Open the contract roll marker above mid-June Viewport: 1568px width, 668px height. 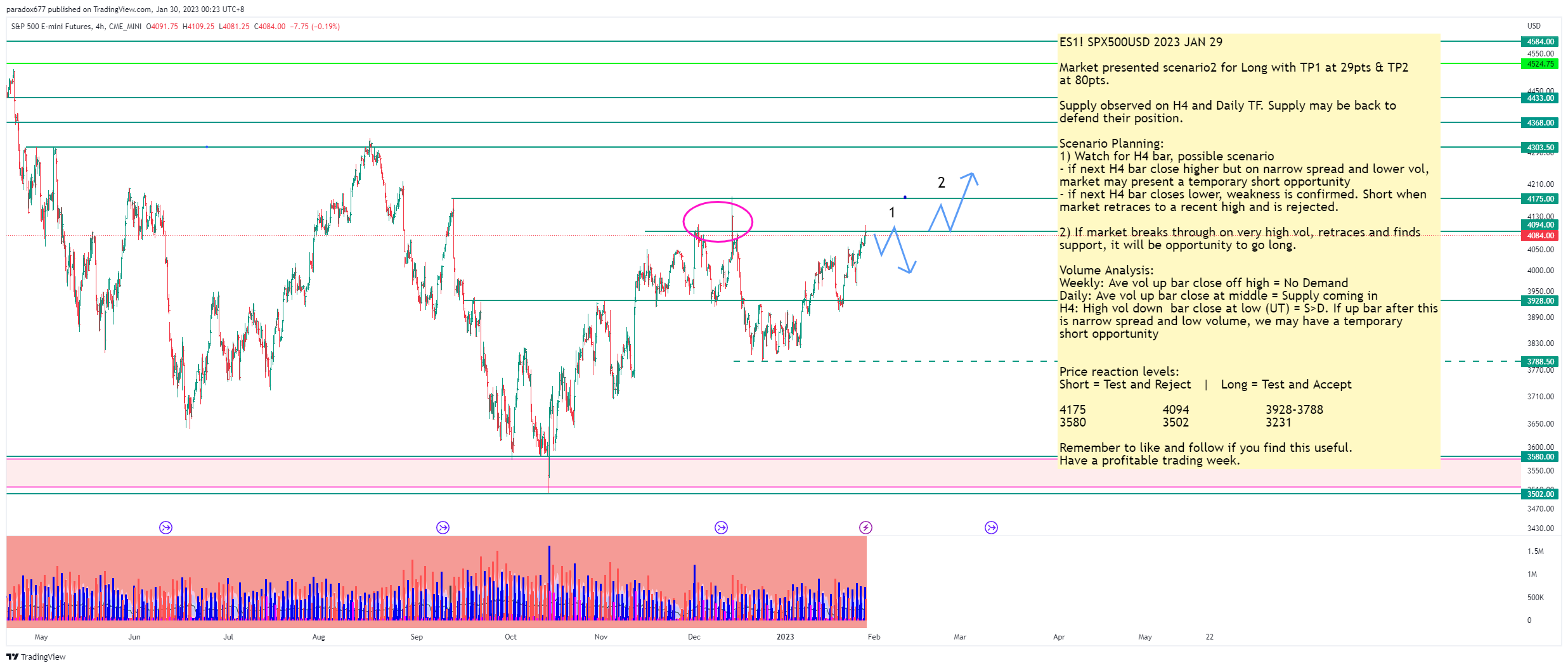165,527
